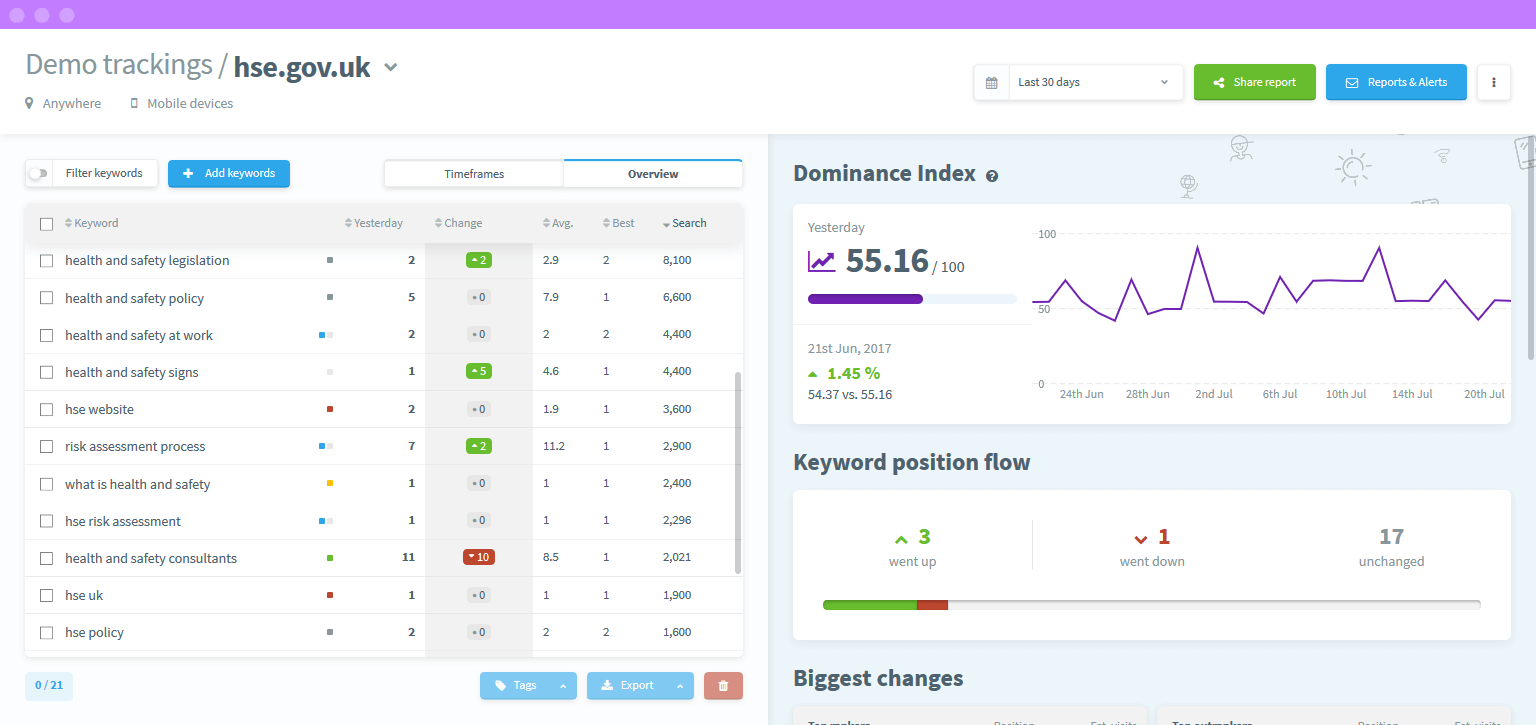Click the blue tag marker for risk assessment process

point(323,446)
